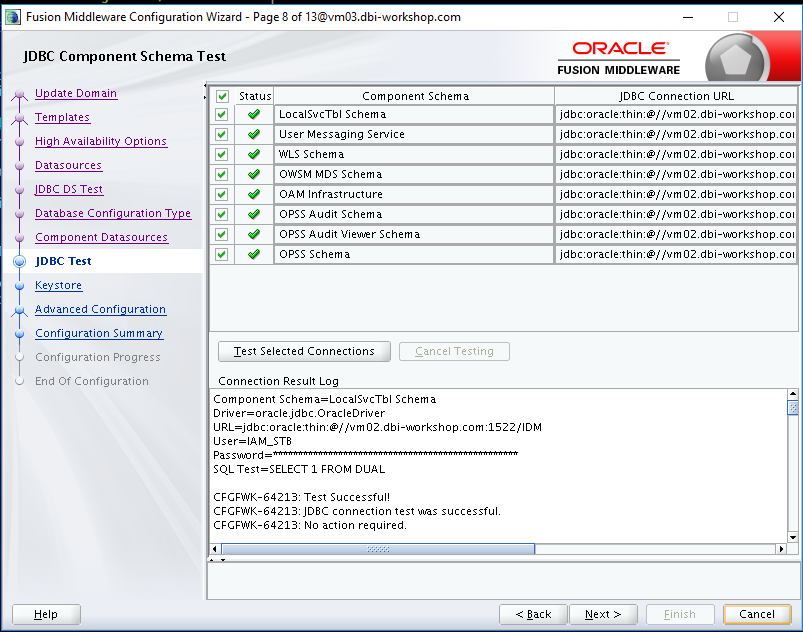Go to the Update Domain step
Screen dimensions: 803x632
[76, 93]
